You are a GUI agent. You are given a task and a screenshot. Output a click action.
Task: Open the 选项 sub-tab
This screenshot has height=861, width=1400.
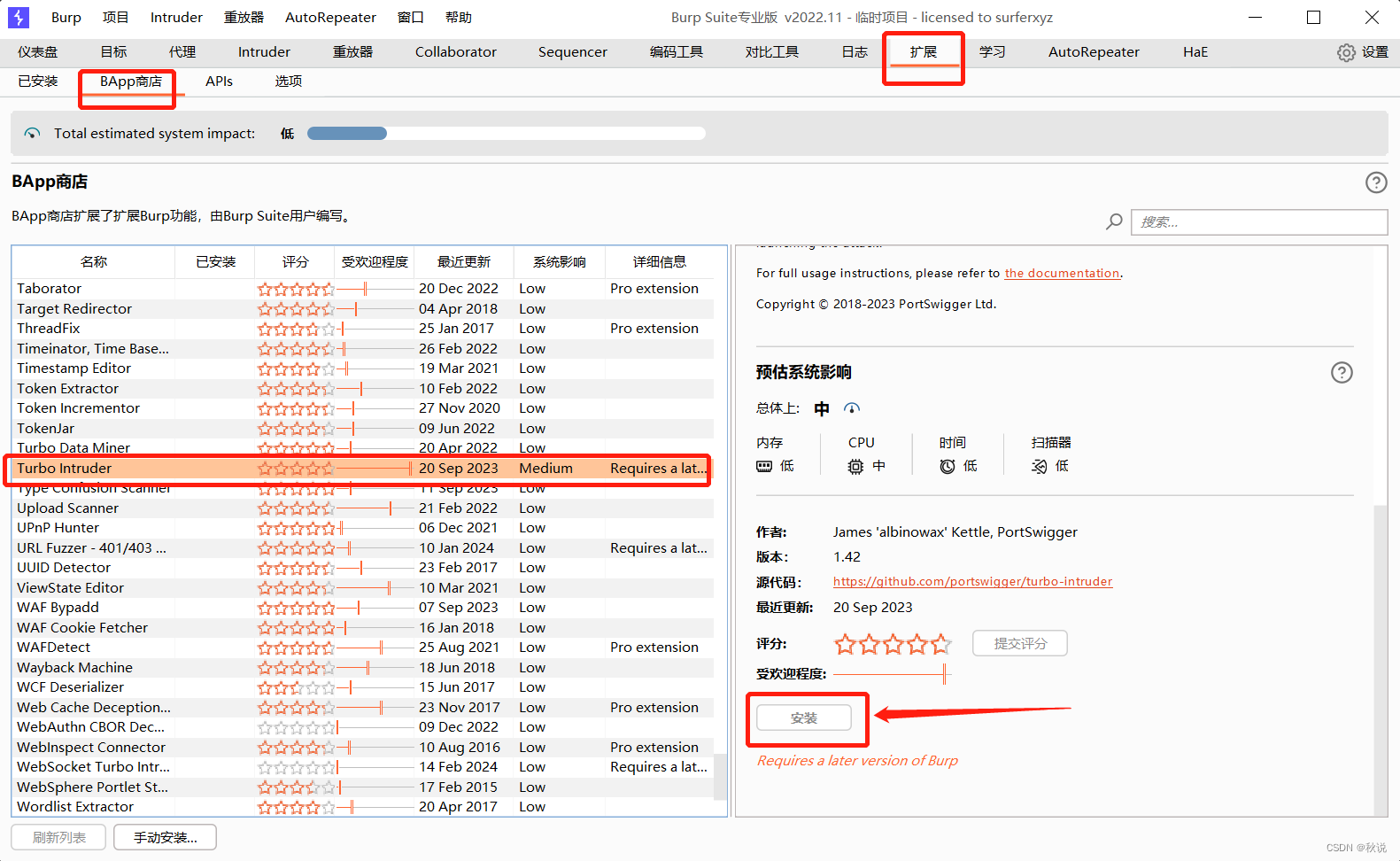click(289, 81)
